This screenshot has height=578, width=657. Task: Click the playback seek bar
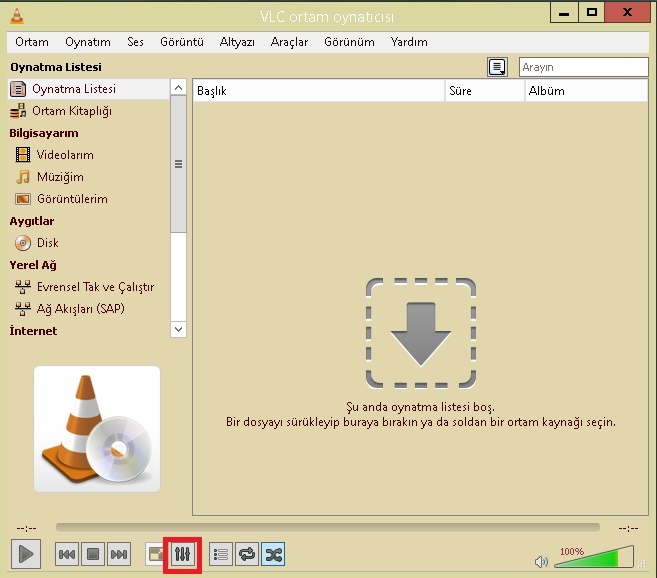point(328,528)
